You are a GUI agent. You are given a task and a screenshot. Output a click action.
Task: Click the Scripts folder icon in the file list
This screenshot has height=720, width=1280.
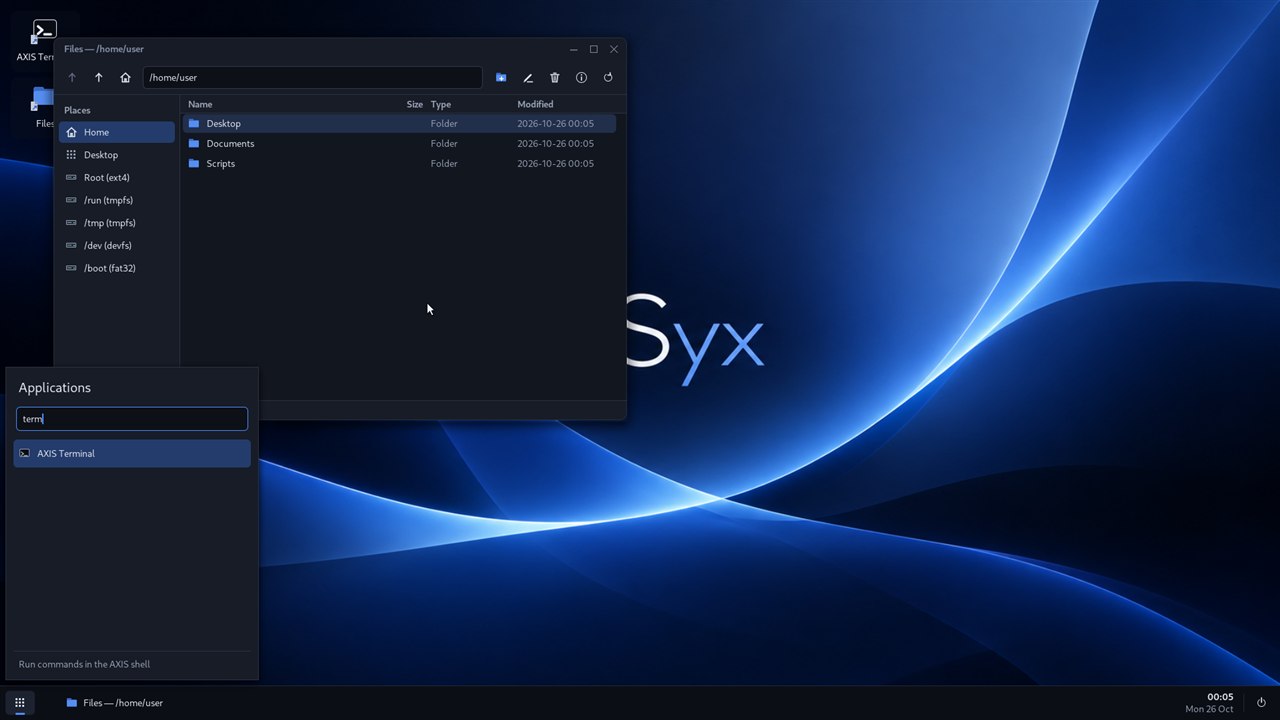[194, 164]
